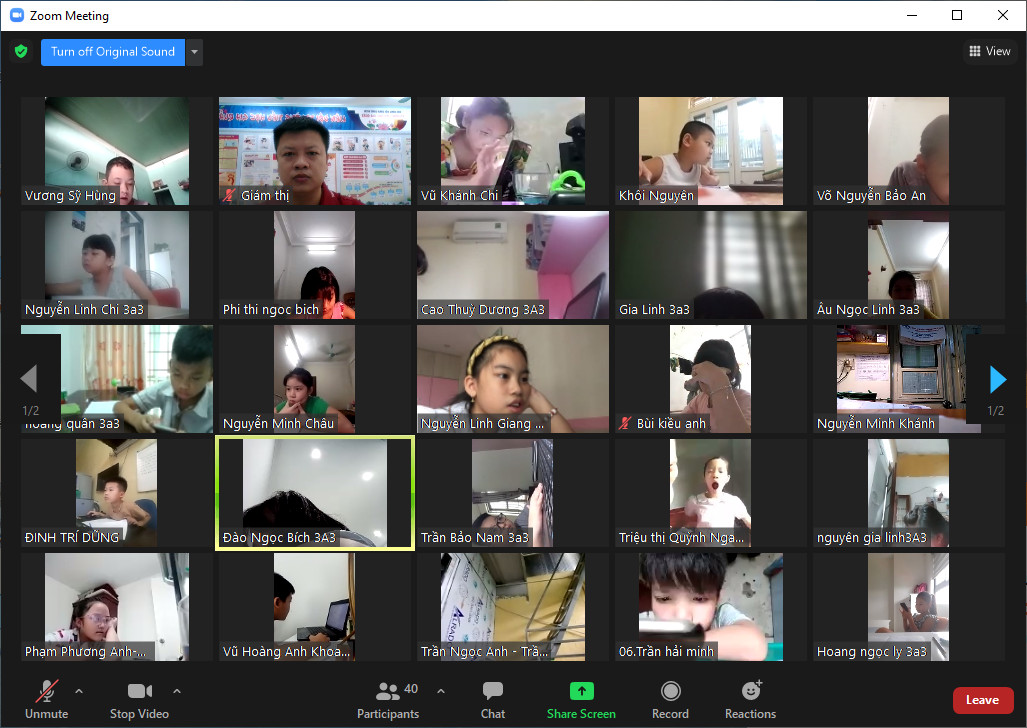Go to previous page of video gallery

[29, 379]
